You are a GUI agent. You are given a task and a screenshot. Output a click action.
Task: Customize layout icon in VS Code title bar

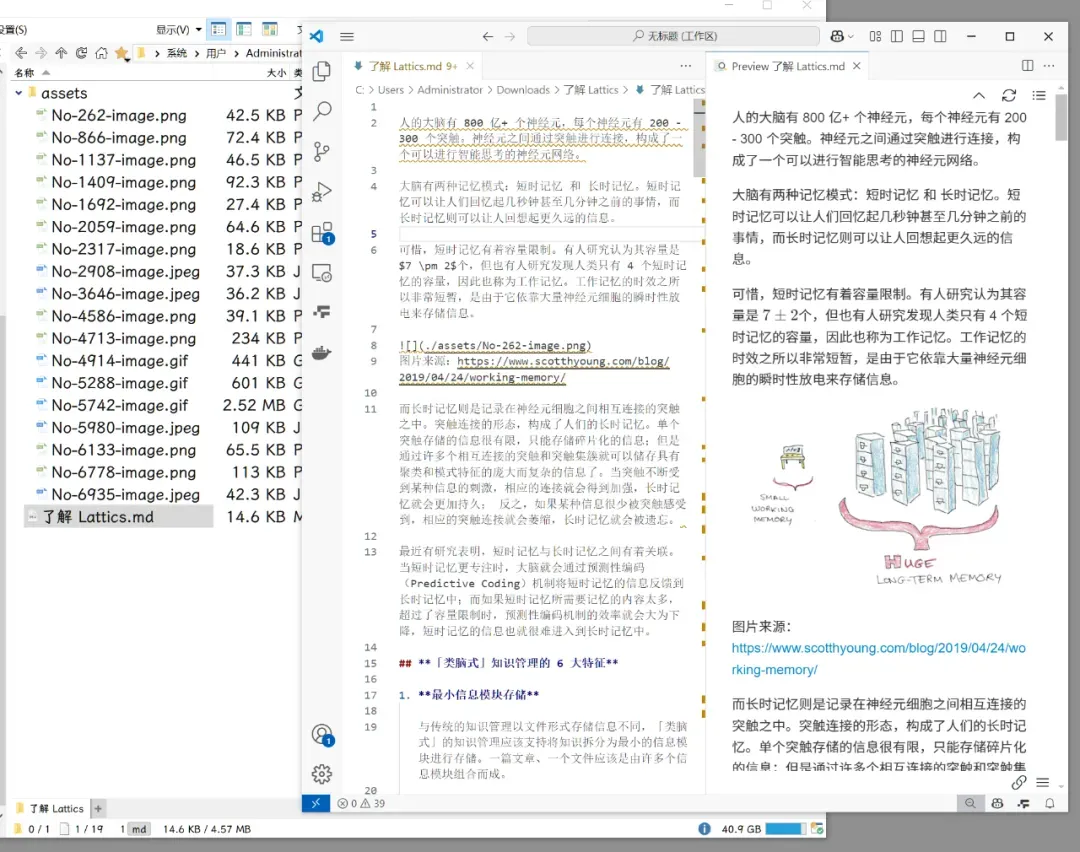(x=875, y=37)
